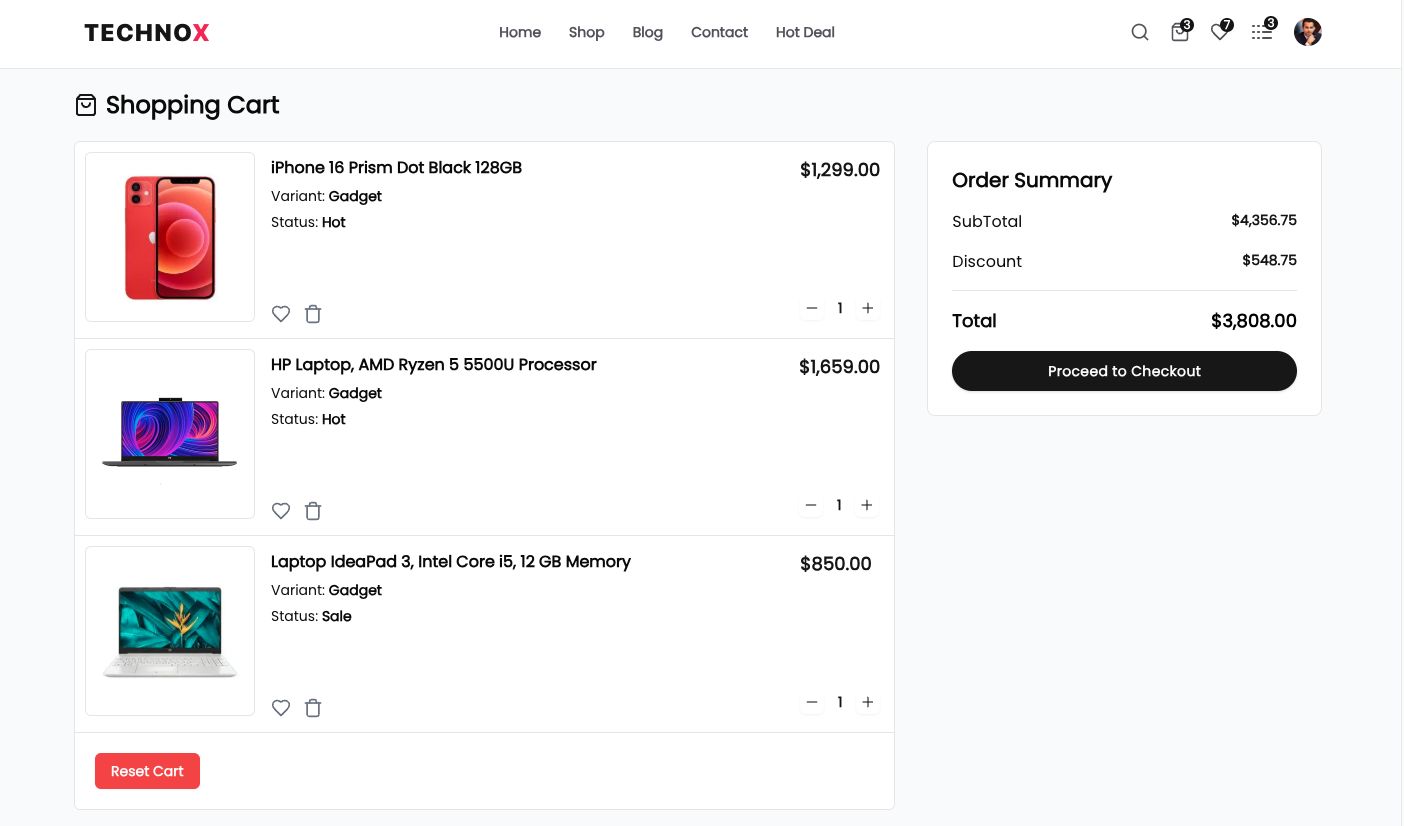This screenshot has height=826, width=1404.
Task: Open the cart bag icon with badge 3
Action: click(x=1181, y=31)
